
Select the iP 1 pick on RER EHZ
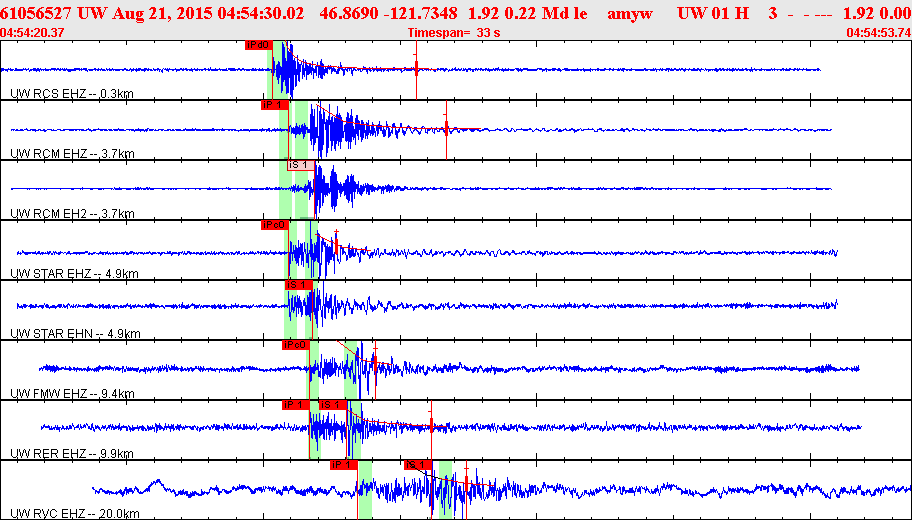coord(295,405)
